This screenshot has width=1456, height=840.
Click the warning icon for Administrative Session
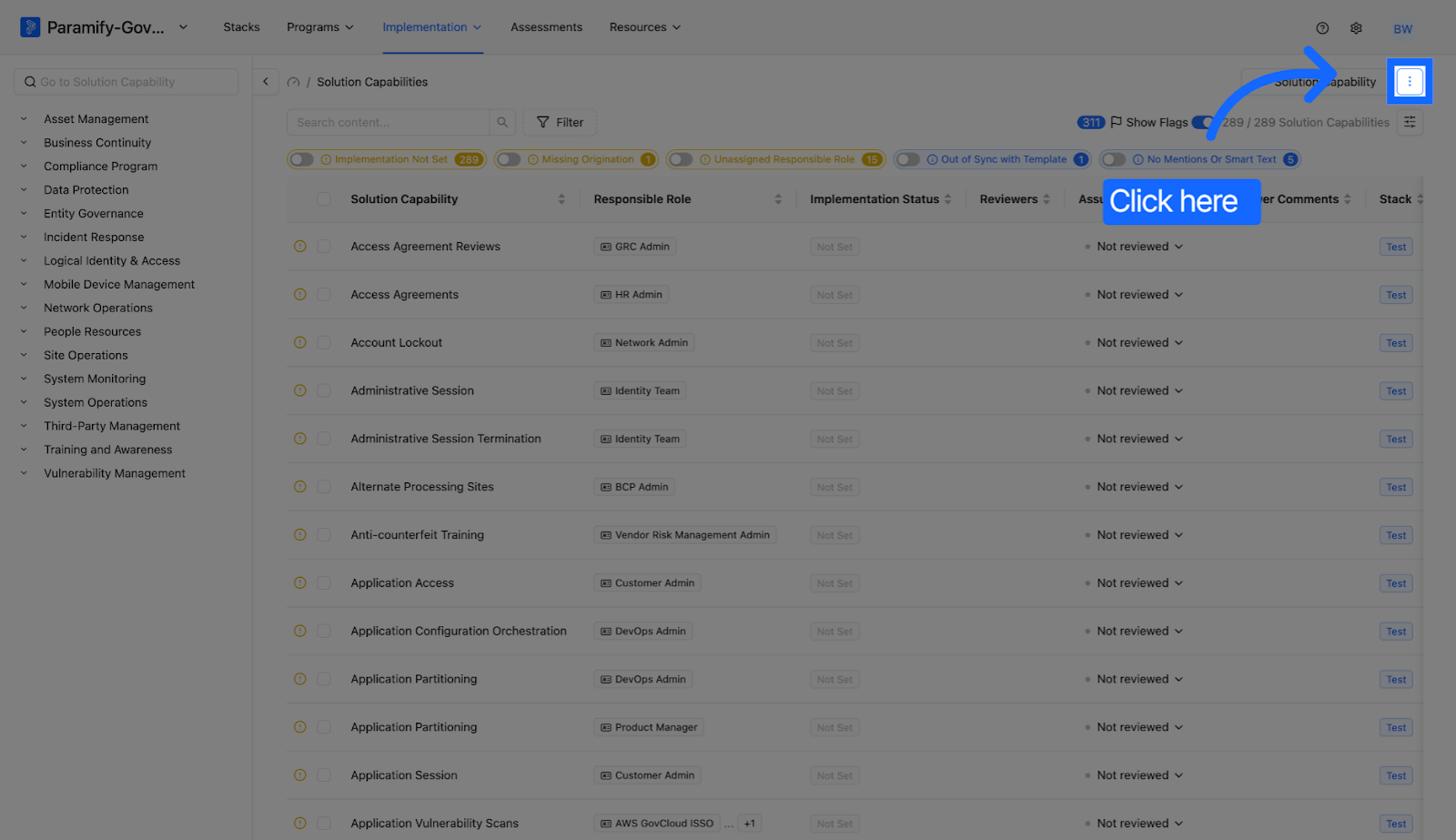click(299, 391)
